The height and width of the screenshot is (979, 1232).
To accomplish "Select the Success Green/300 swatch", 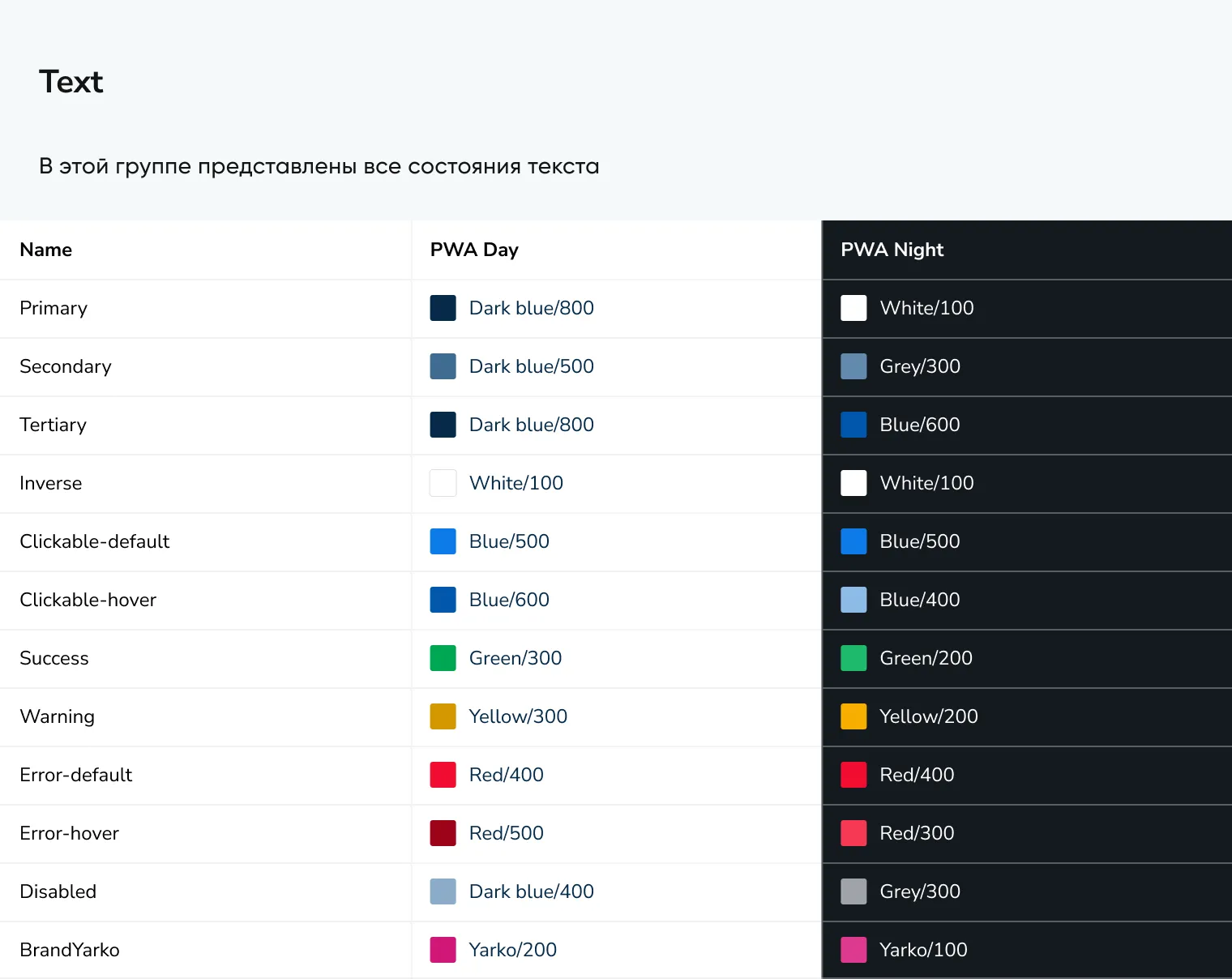I will [x=443, y=658].
